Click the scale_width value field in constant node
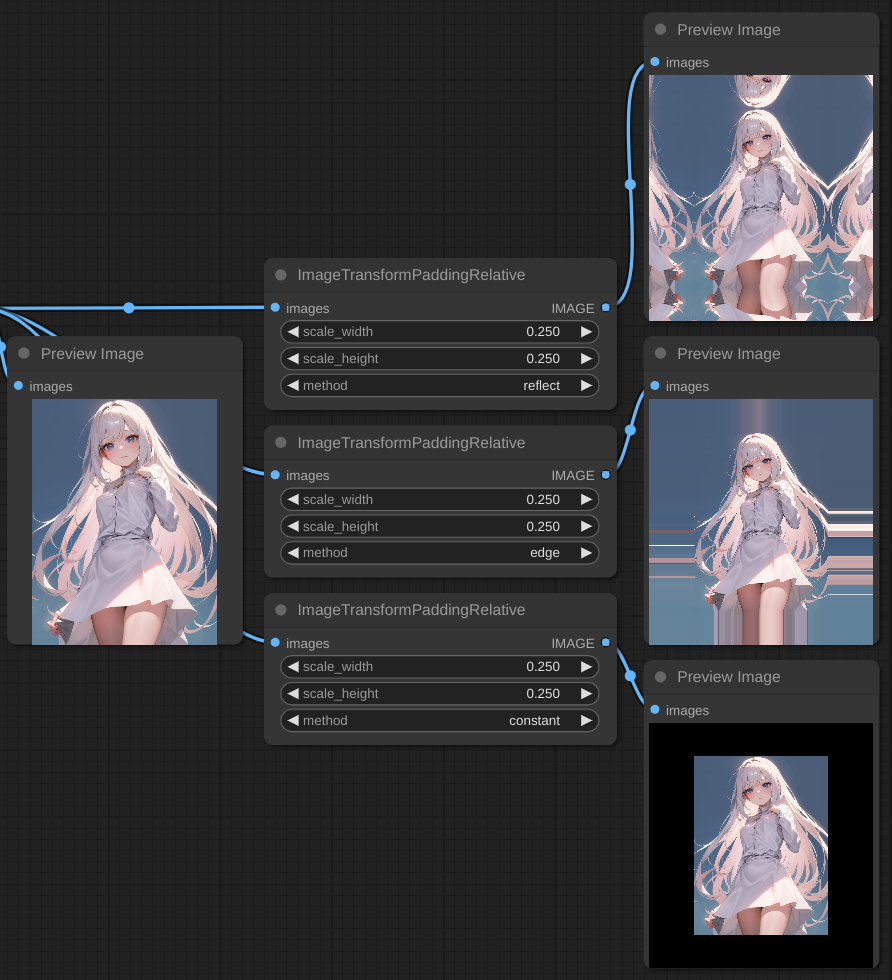This screenshot has width=892, height=980. [x=440, y=667]
